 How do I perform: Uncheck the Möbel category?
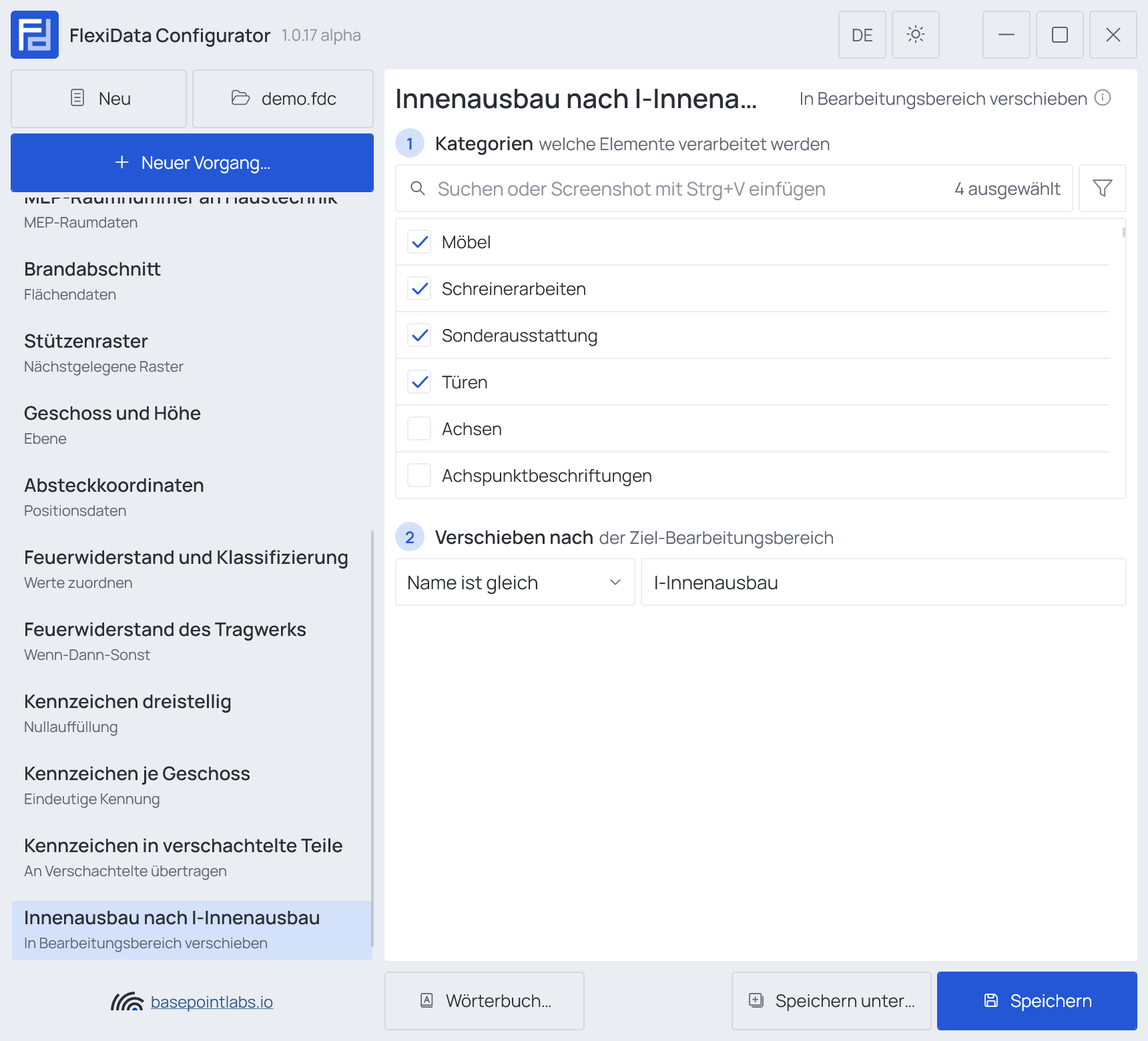pyautogui.click(x=419, y=242)
